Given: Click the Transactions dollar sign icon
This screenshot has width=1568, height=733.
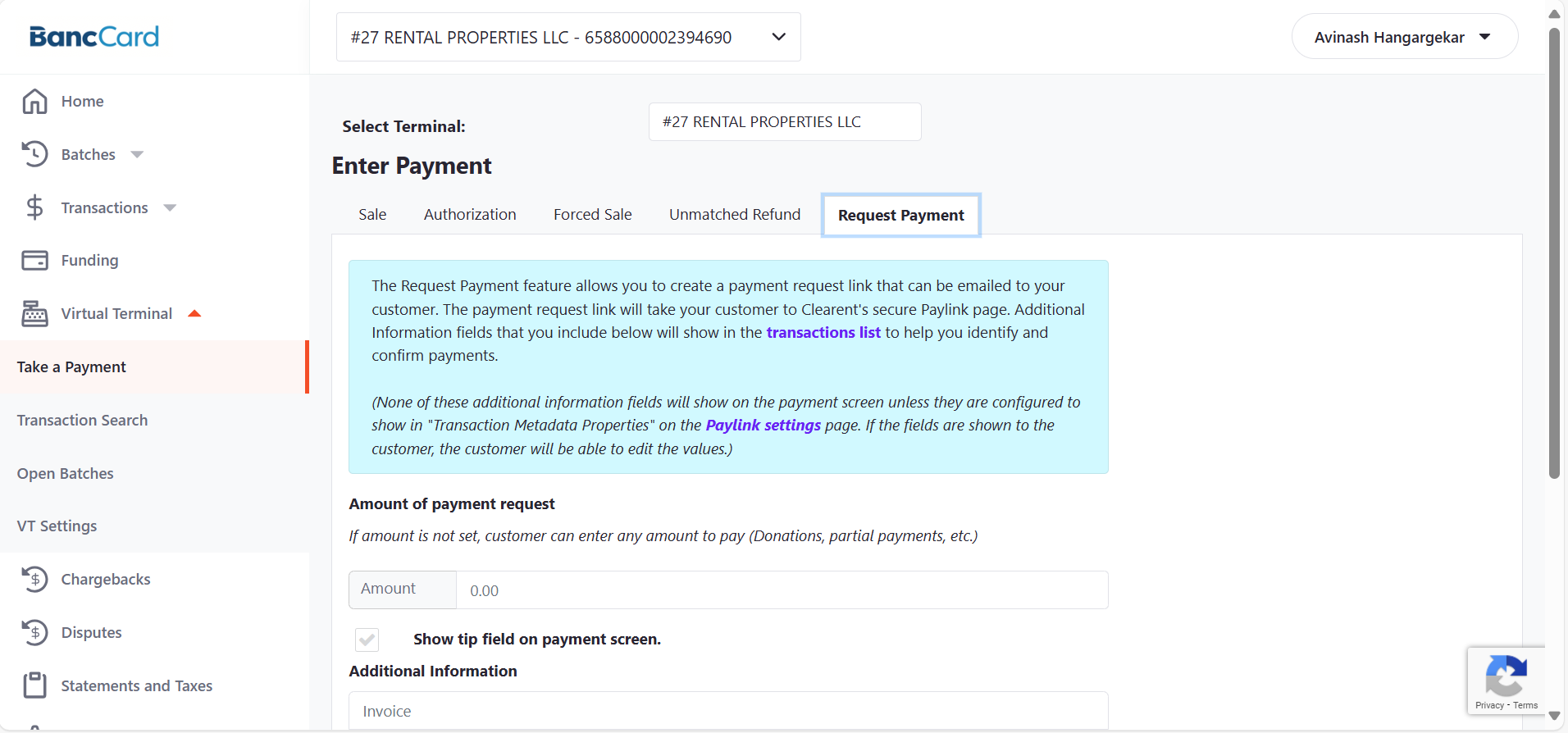Looking at the screenshot, I should coord(34,207).
